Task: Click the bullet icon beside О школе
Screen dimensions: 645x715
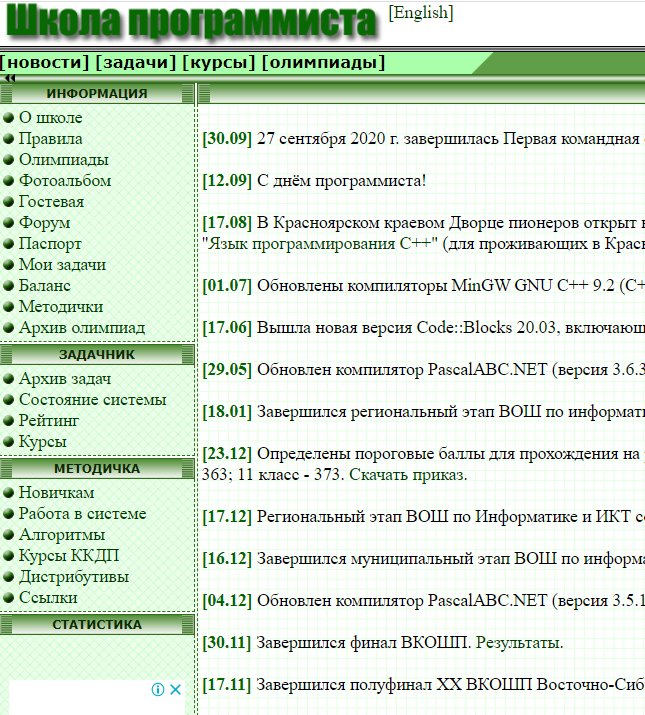Action: [x=9, y=118]
